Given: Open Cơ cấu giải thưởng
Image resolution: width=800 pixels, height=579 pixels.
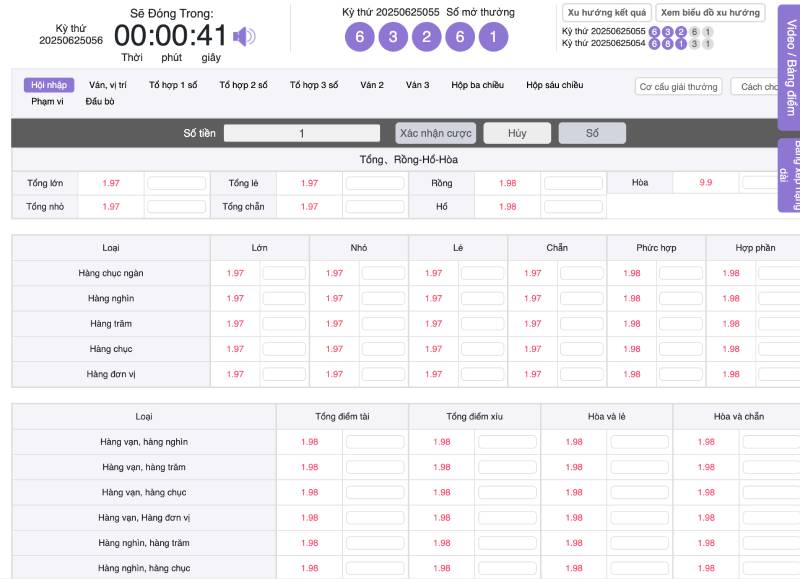Looking at the screenshot, I should pos(679,87).
